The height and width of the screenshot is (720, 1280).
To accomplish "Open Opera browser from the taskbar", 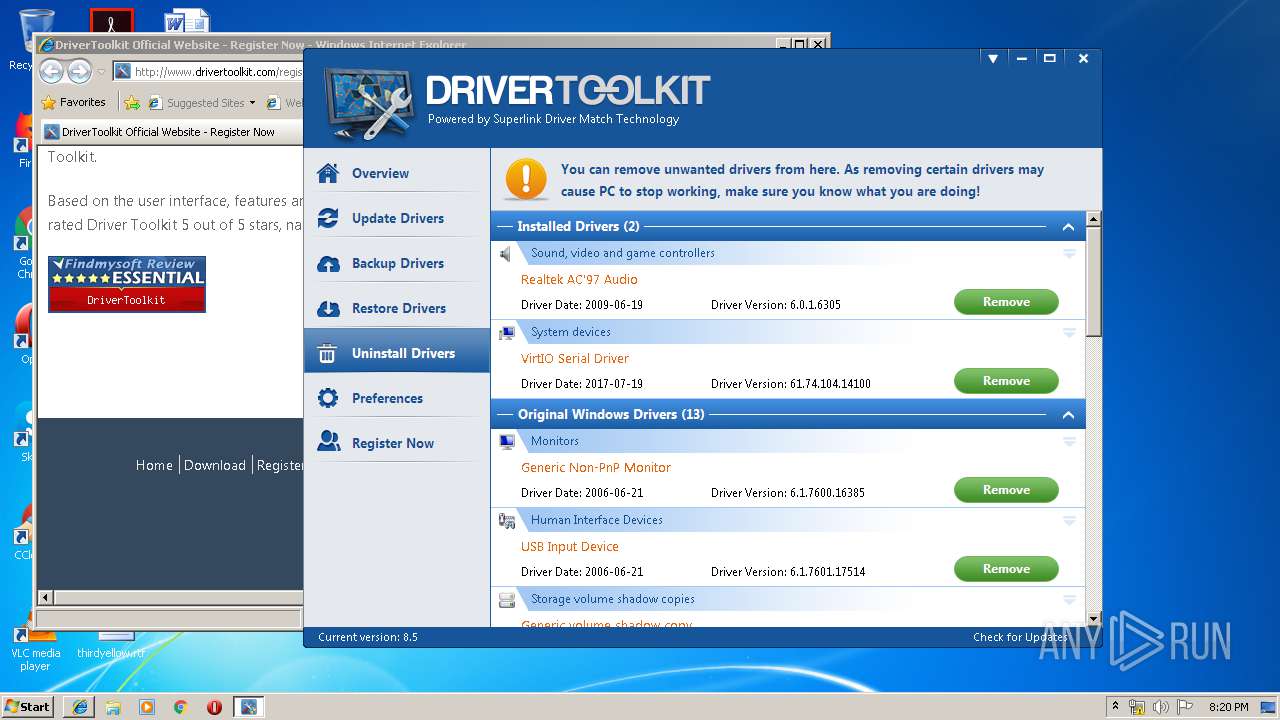I will click(x=214, y=706).
